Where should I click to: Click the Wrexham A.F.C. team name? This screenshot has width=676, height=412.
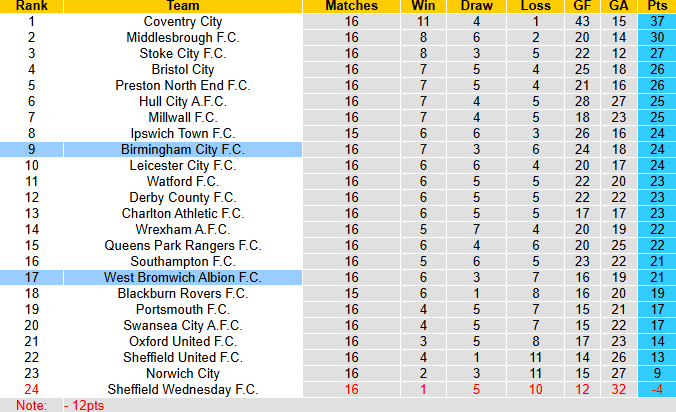[183, 229]
